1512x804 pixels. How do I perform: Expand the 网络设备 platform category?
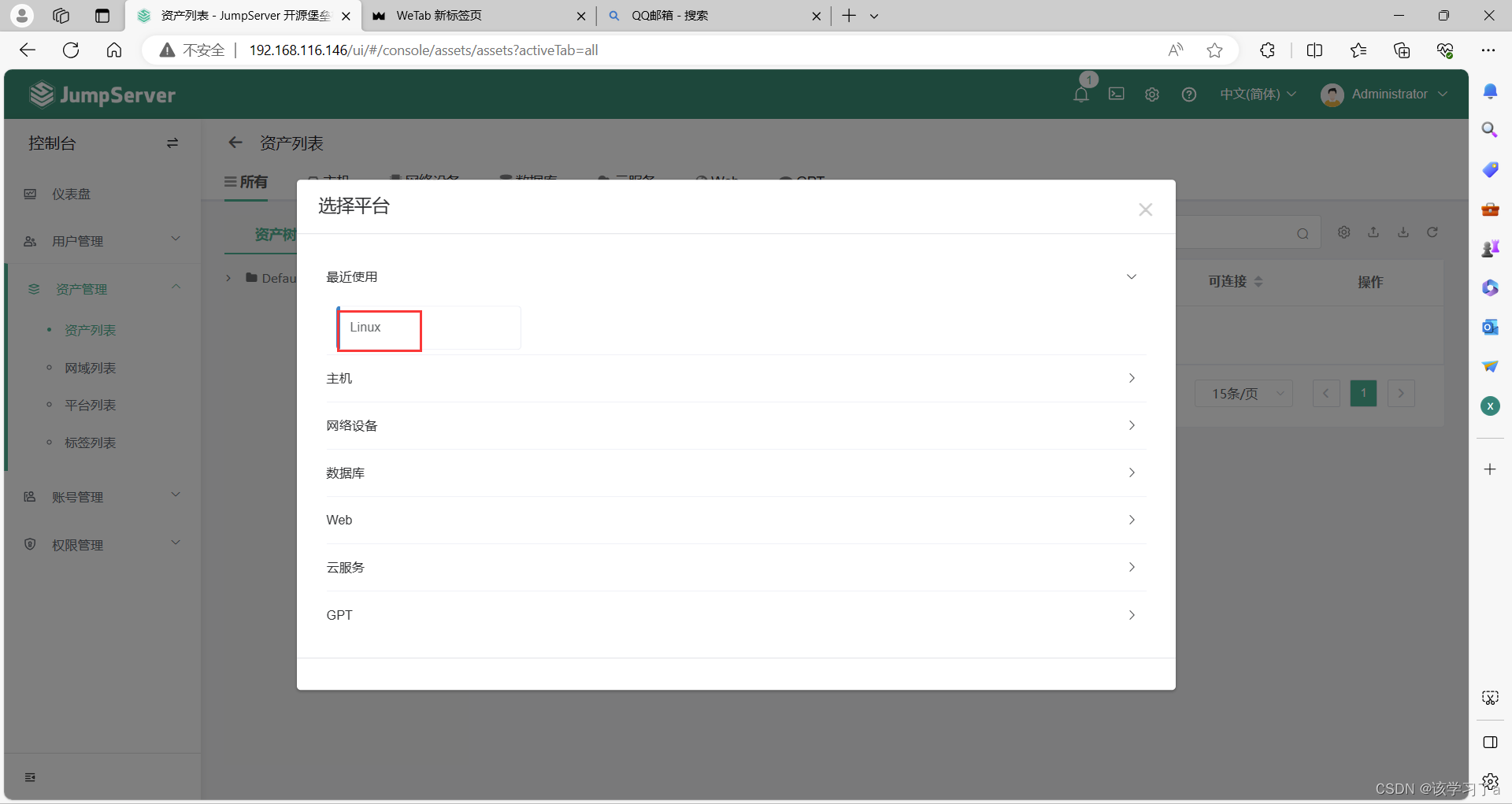[x=736, y=426]
